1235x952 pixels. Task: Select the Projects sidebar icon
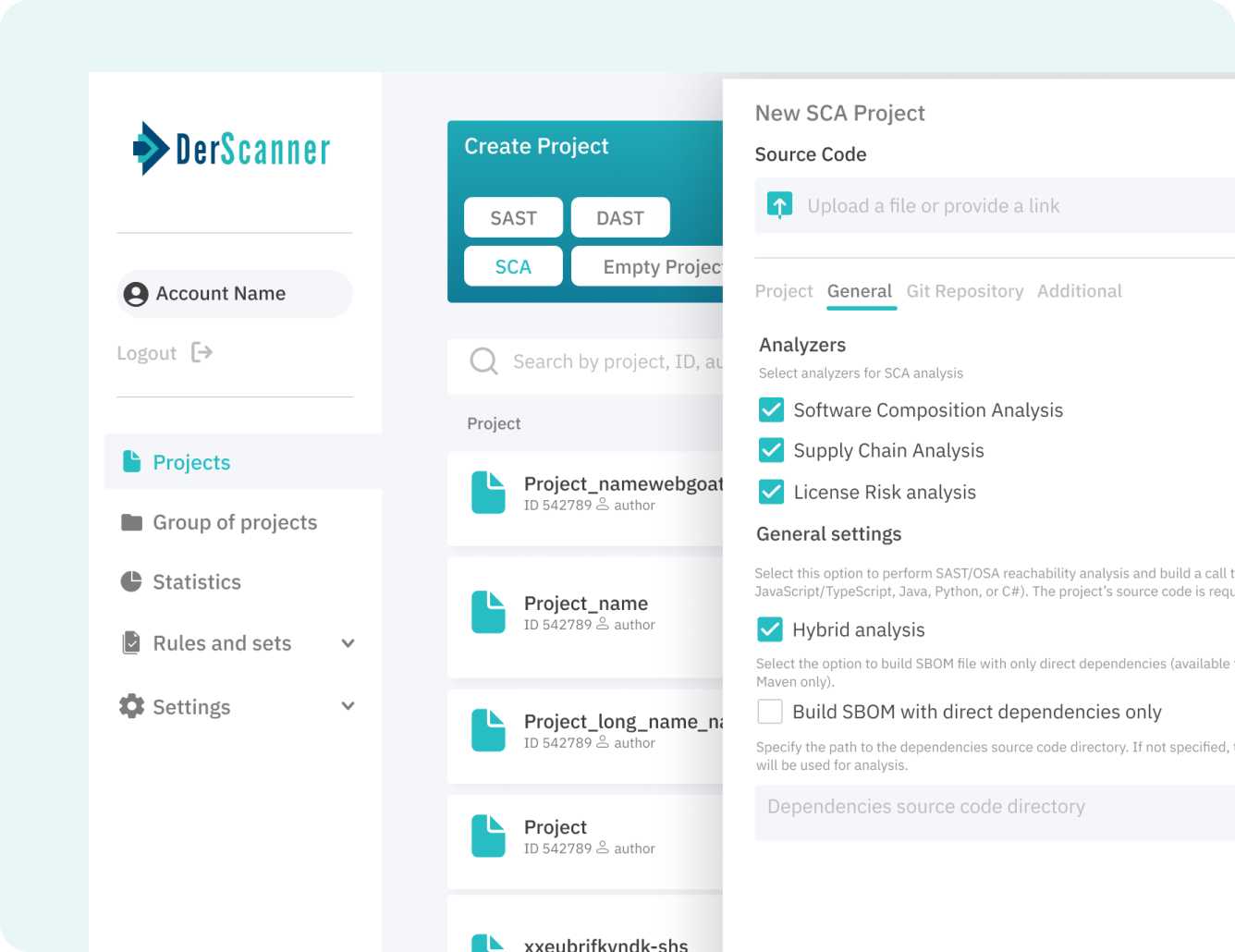(129, 461)
